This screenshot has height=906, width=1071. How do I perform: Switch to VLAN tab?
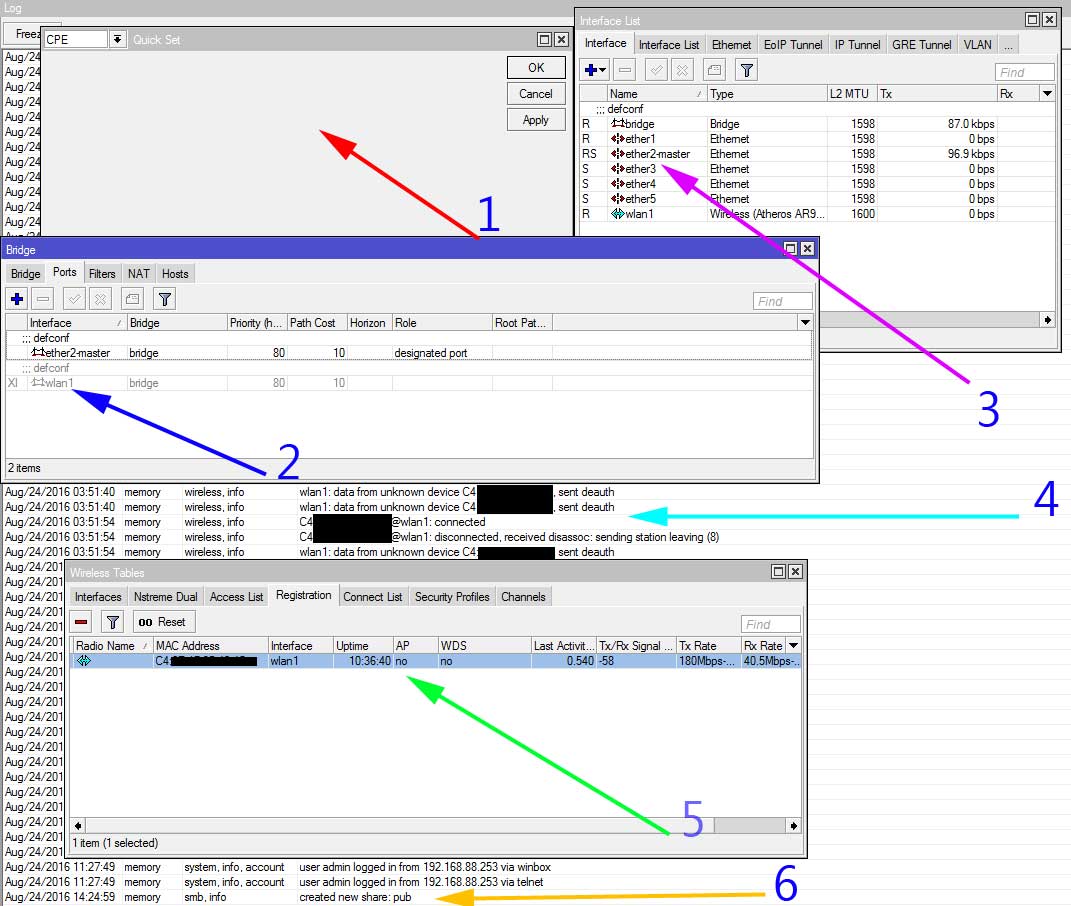[977, 44]
